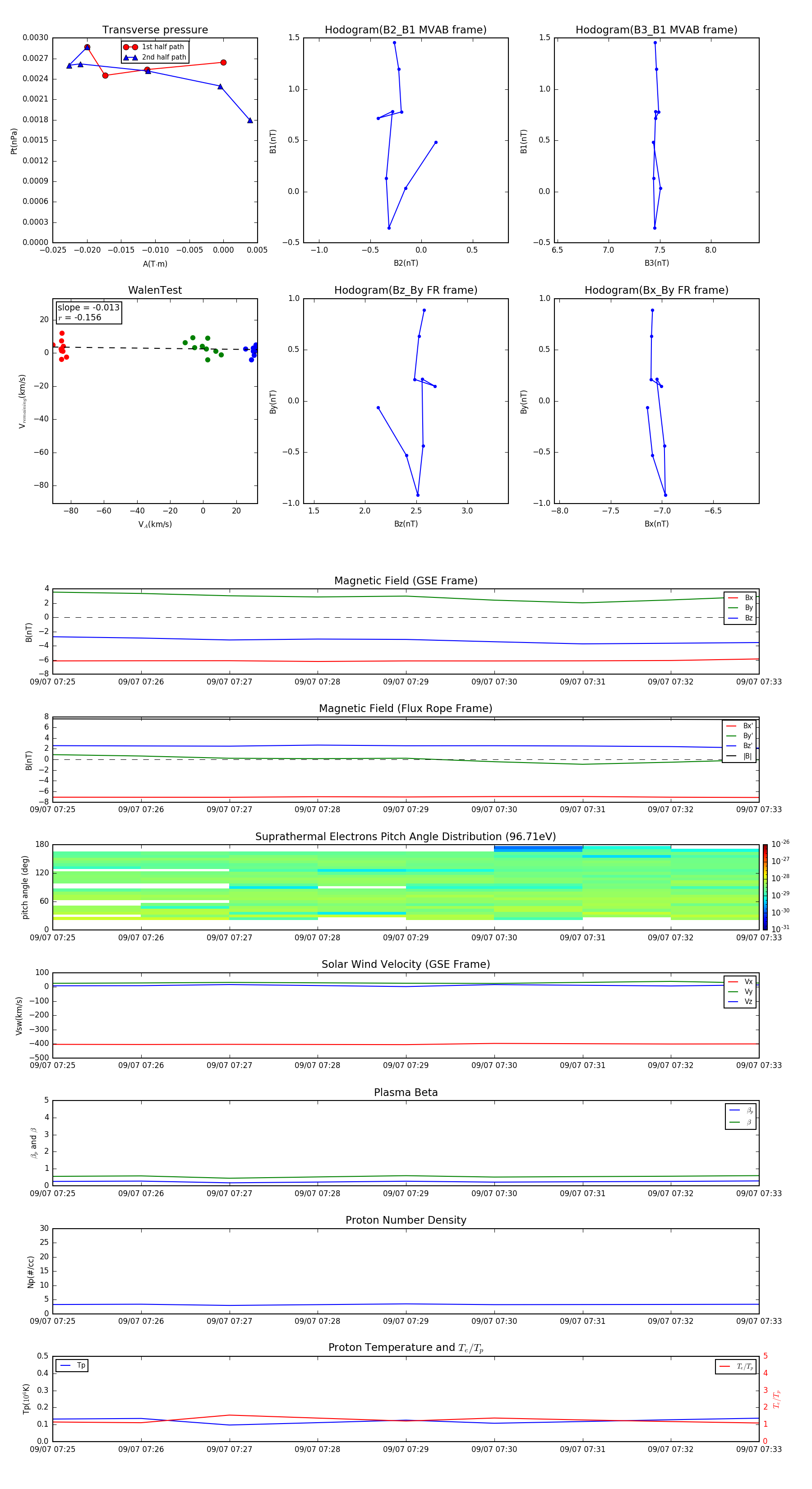Click the "Np(#/cc)" y-axis label
The height and width of the screenshot is (1489, 812).
pos(31,1272)
